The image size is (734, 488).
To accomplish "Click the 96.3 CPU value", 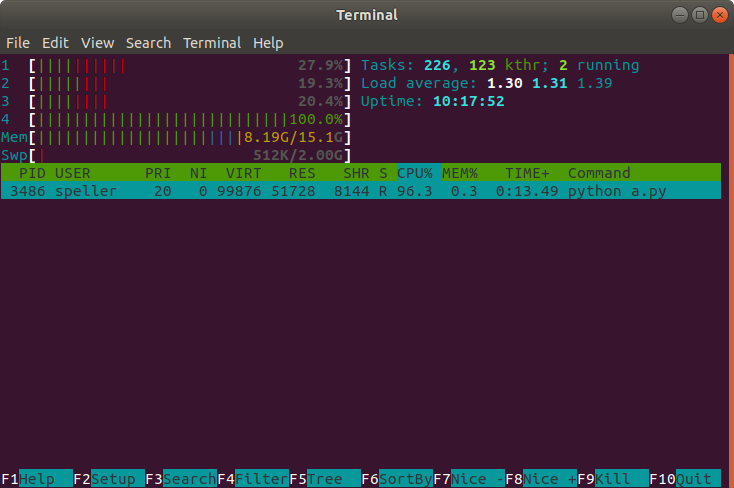I will tap(415, 191).
